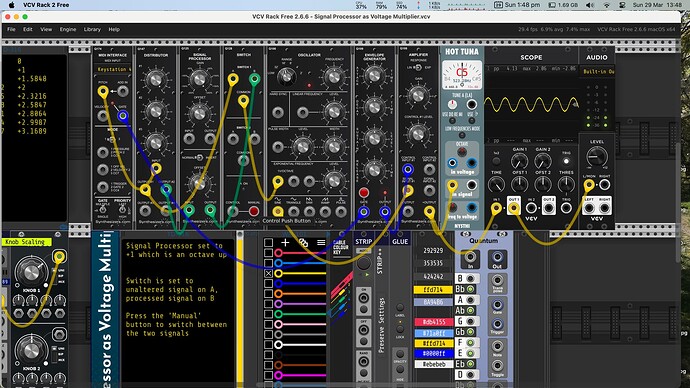Click the Oscillator Pulse Width input jack
This screenshot has width=690, height=388.
click(x=278, y=146)
